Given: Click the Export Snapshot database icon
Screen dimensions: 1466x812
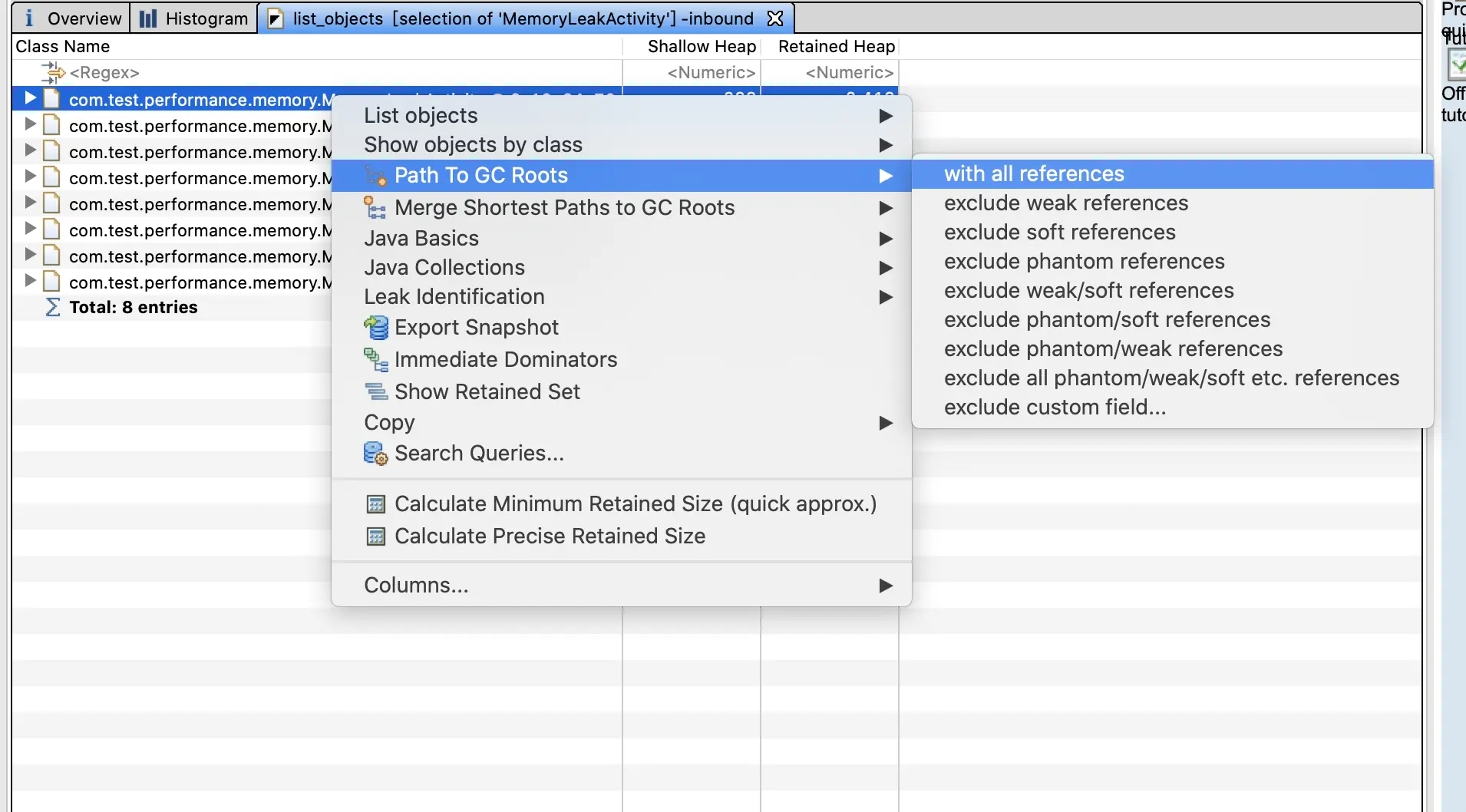Looking at the screenshot, I should point(375,328).
